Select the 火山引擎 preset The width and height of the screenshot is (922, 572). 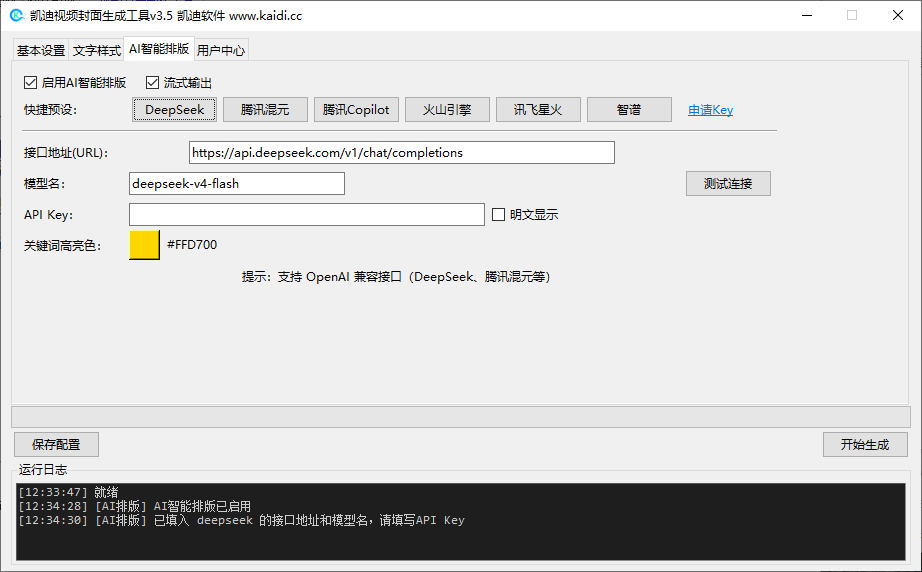[447, 110]
